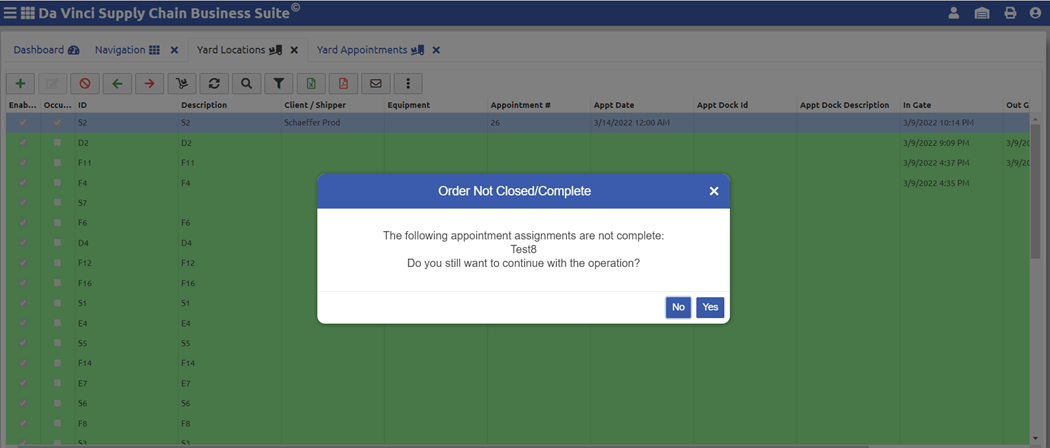Image resolution: width=1050 pixels, height=448 pixels.
Task: Close the Order Not Closed/Complete dialog
Action: pos(714,192)
